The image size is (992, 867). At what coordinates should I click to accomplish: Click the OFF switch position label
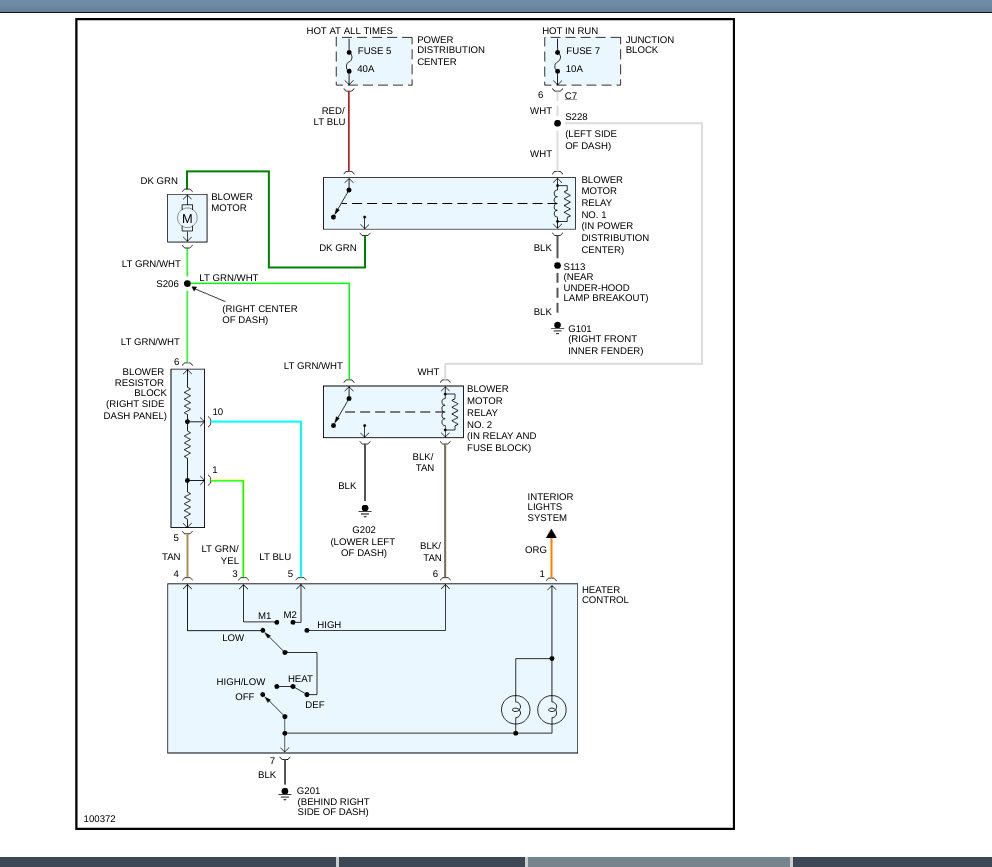245,697
